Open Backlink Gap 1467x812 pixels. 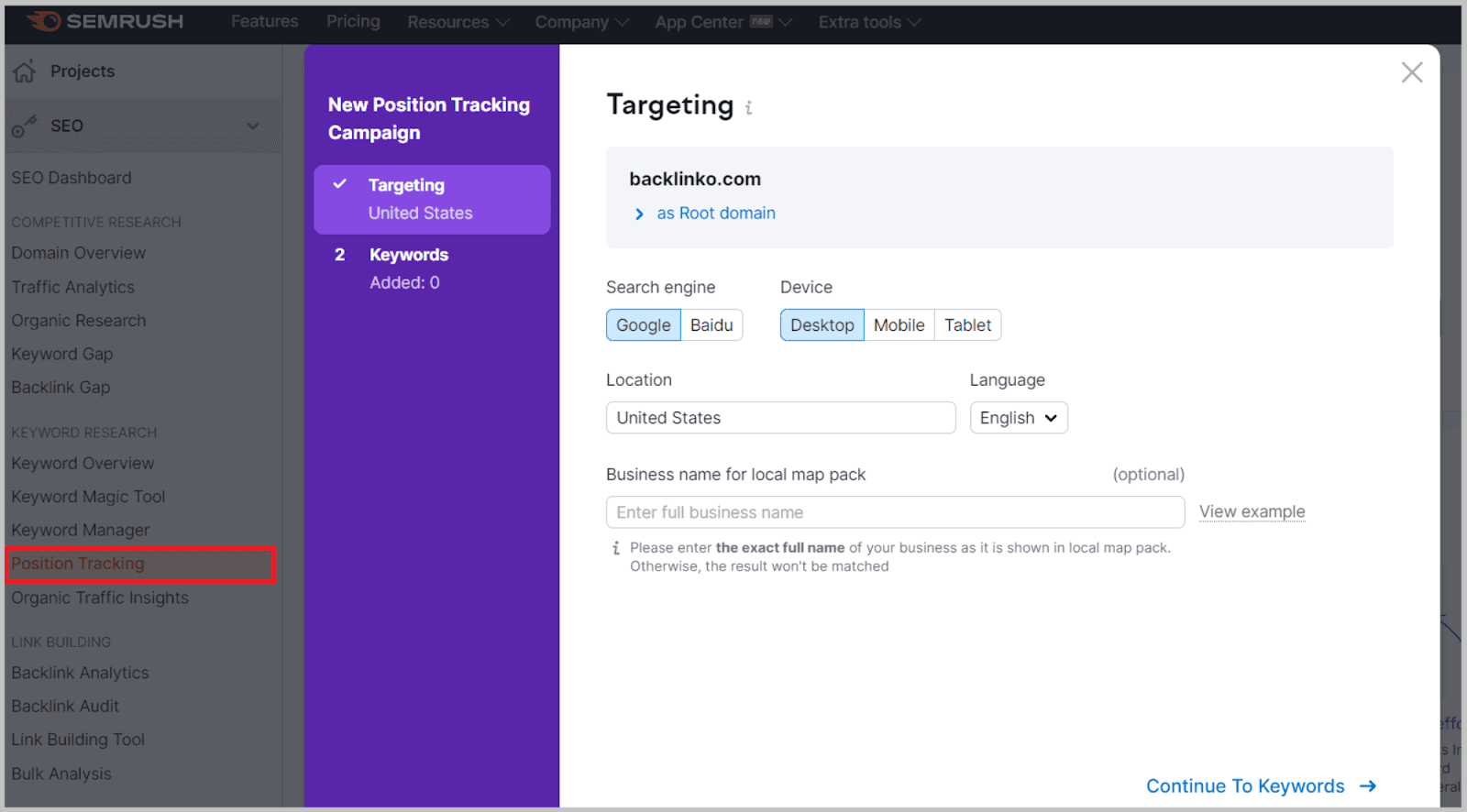coord(61,388)
